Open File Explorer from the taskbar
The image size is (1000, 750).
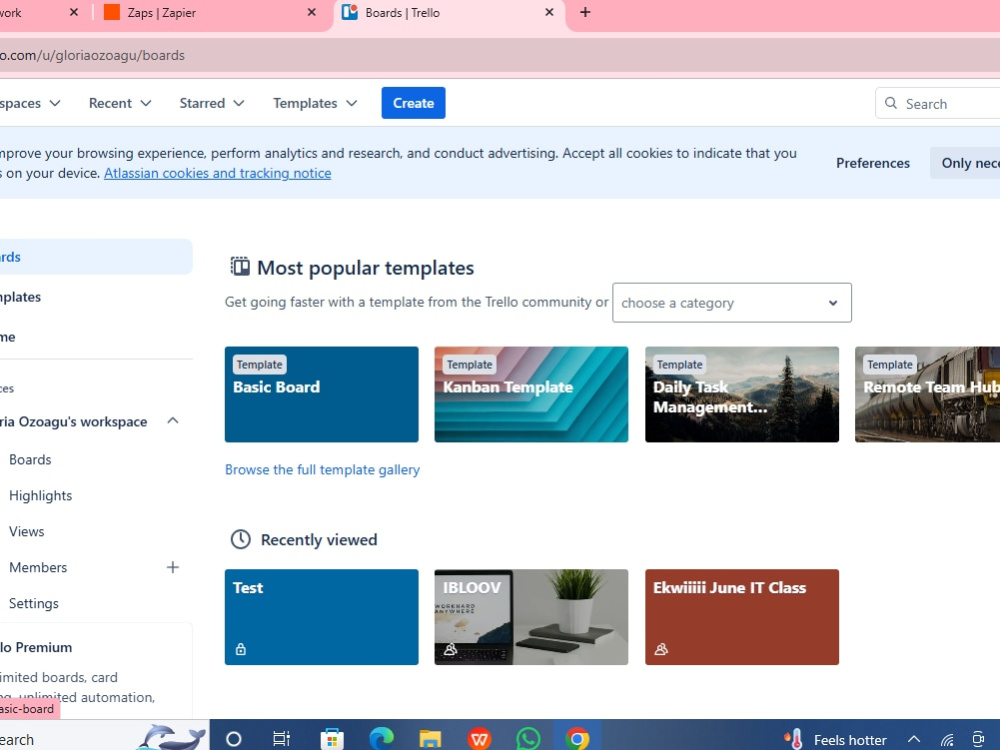[430, 739]
